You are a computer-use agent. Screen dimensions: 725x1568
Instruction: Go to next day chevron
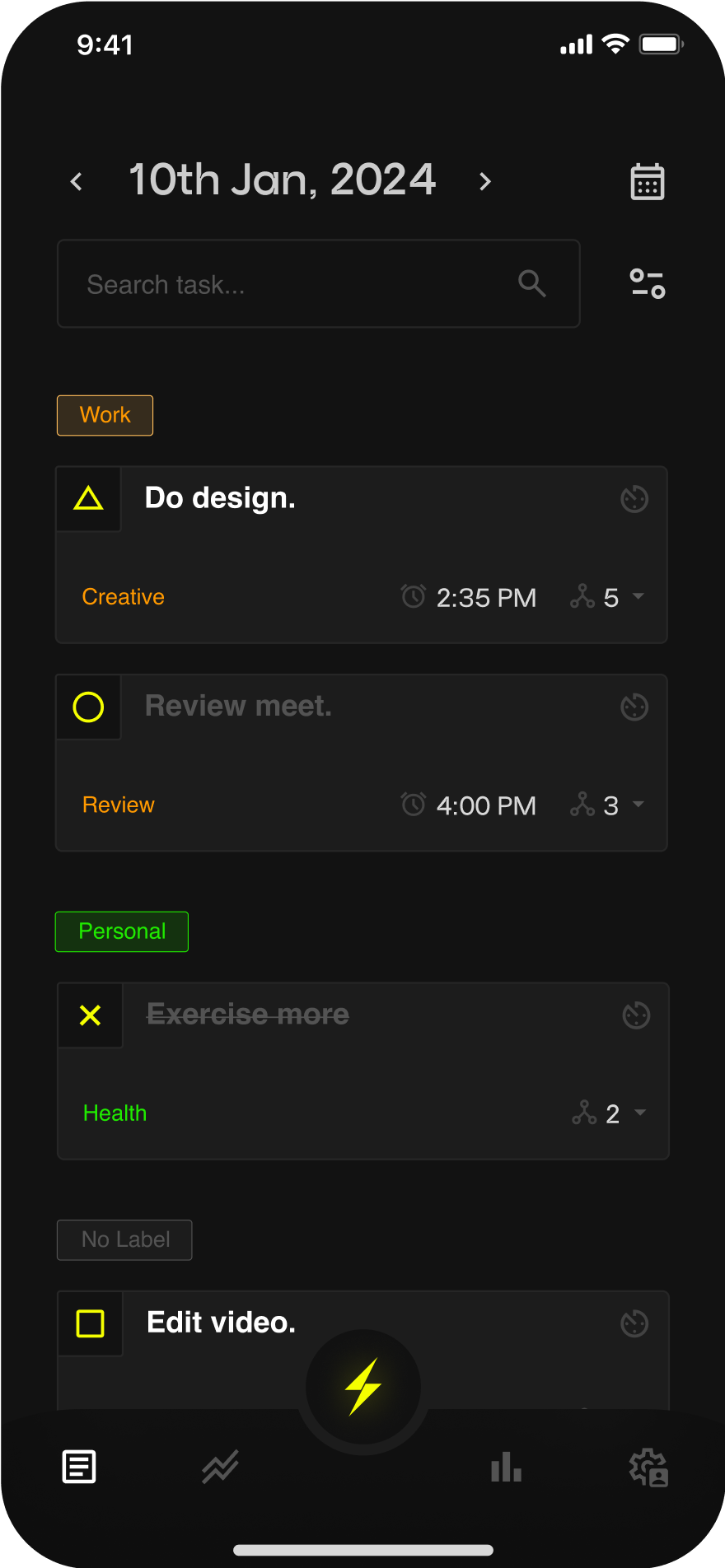coord(485,181)
